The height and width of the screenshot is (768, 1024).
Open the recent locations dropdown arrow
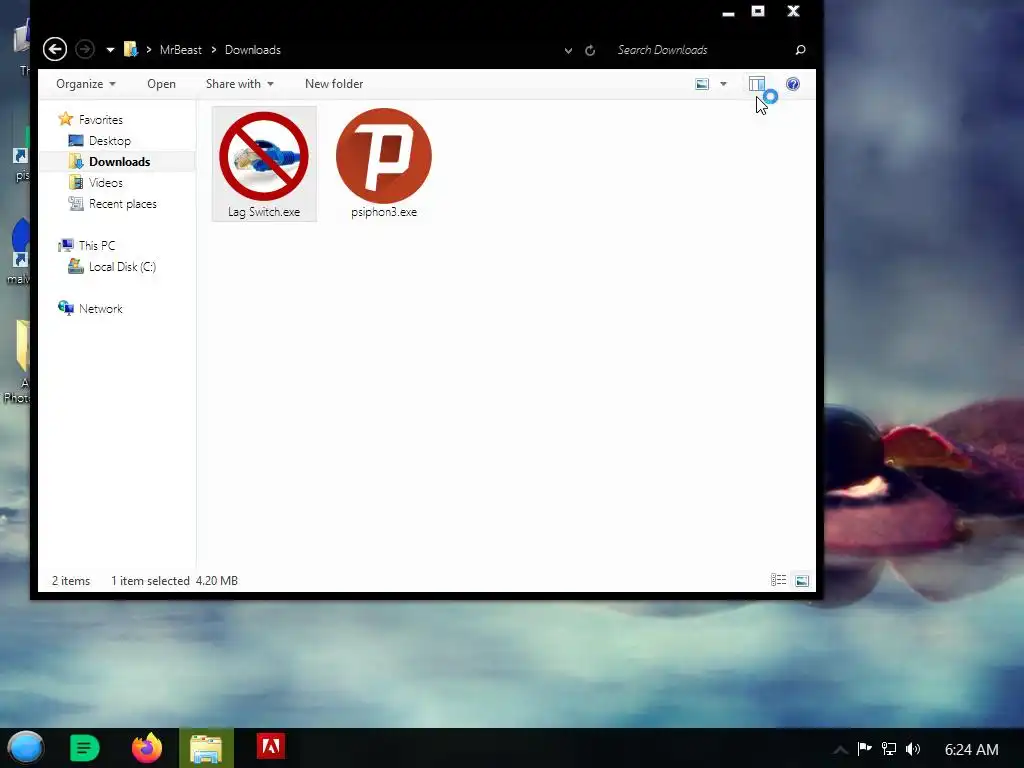click(x=110, y=50)
